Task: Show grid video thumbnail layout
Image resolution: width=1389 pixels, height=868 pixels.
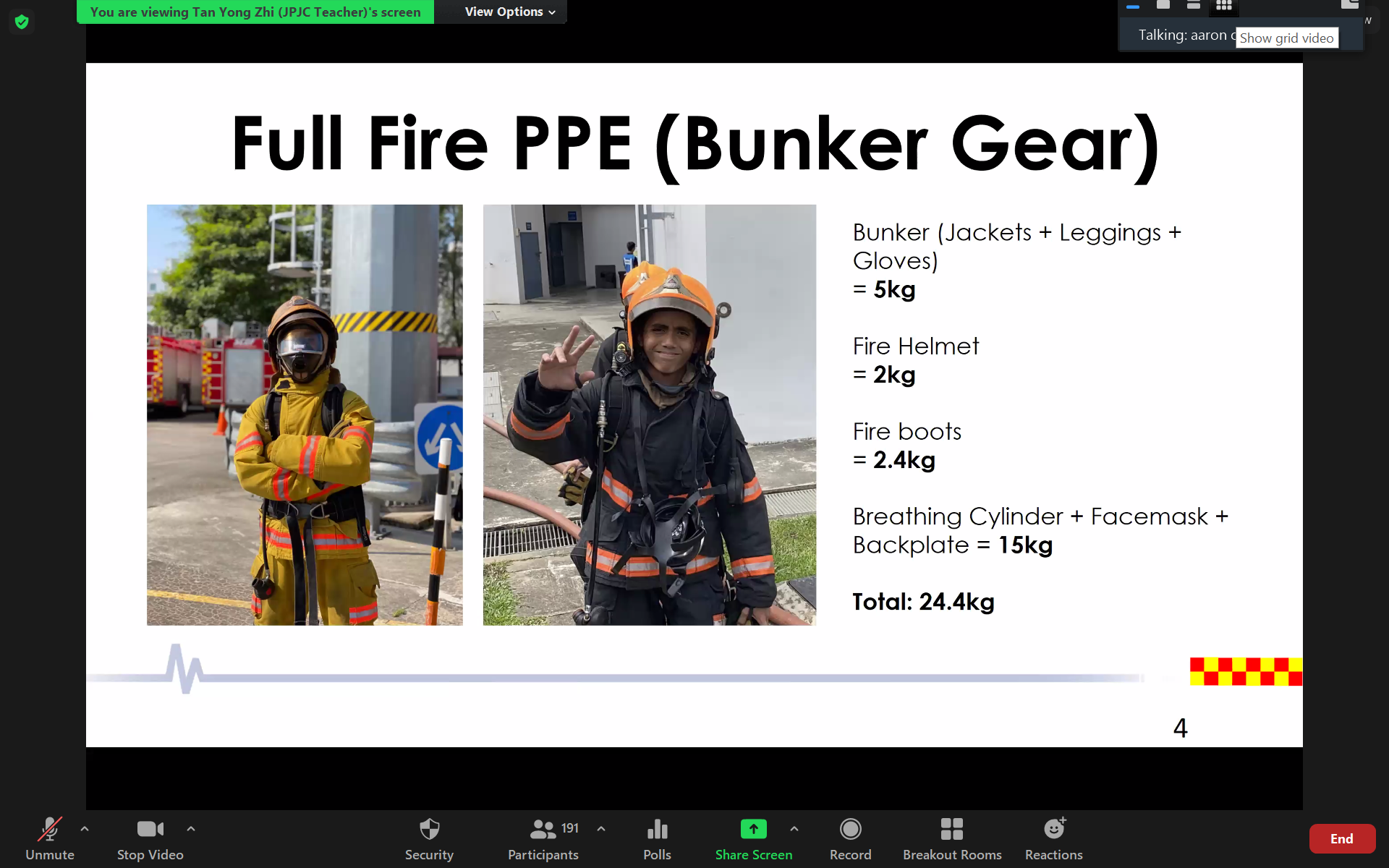Action: pyautogui.click(x=1224, y=6)
